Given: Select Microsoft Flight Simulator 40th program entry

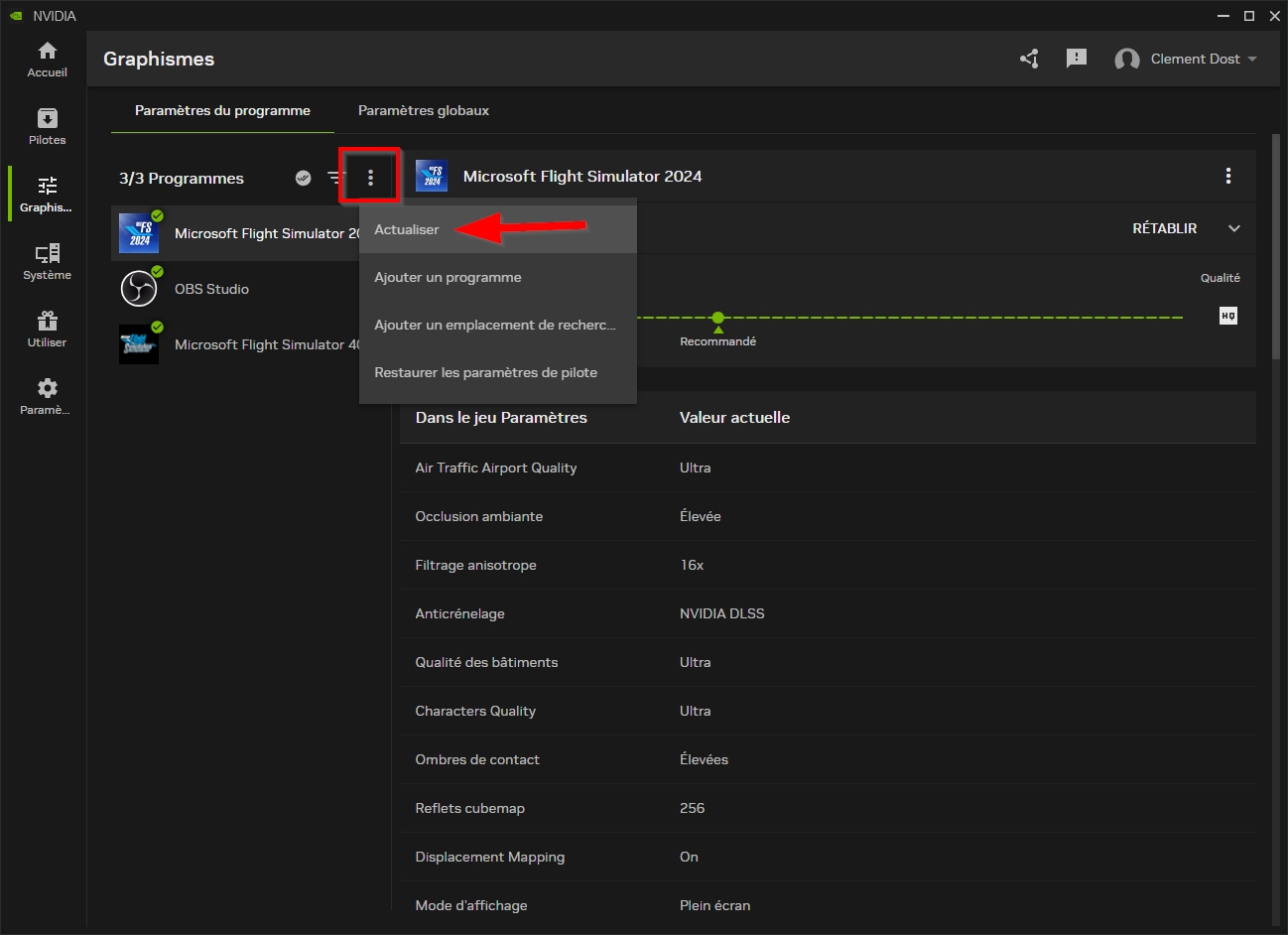Looking at the screenshot, I should coord(236,344).
